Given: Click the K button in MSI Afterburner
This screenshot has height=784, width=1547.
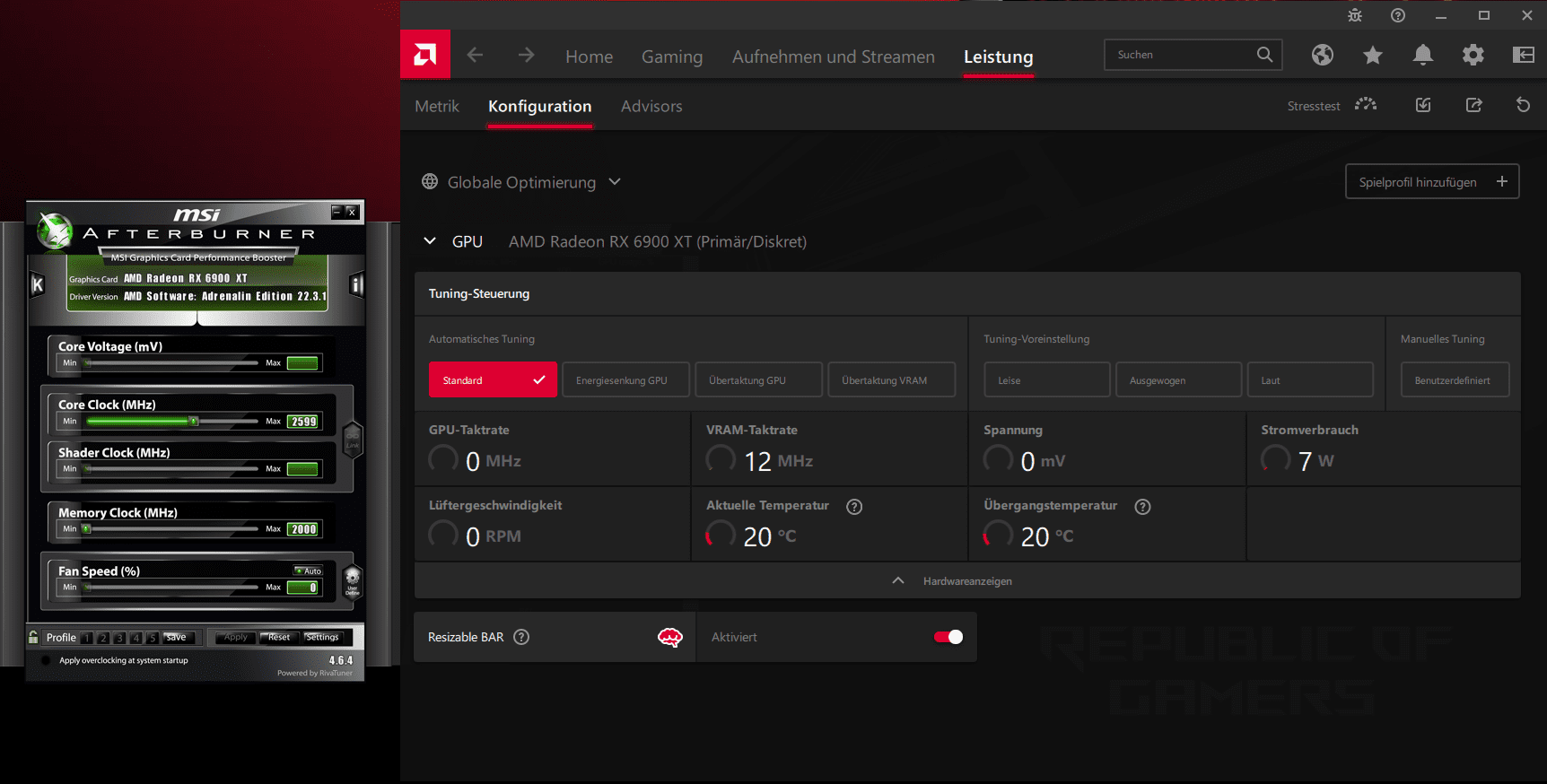Looking at the screenshot, I should [x=37, y=285].
